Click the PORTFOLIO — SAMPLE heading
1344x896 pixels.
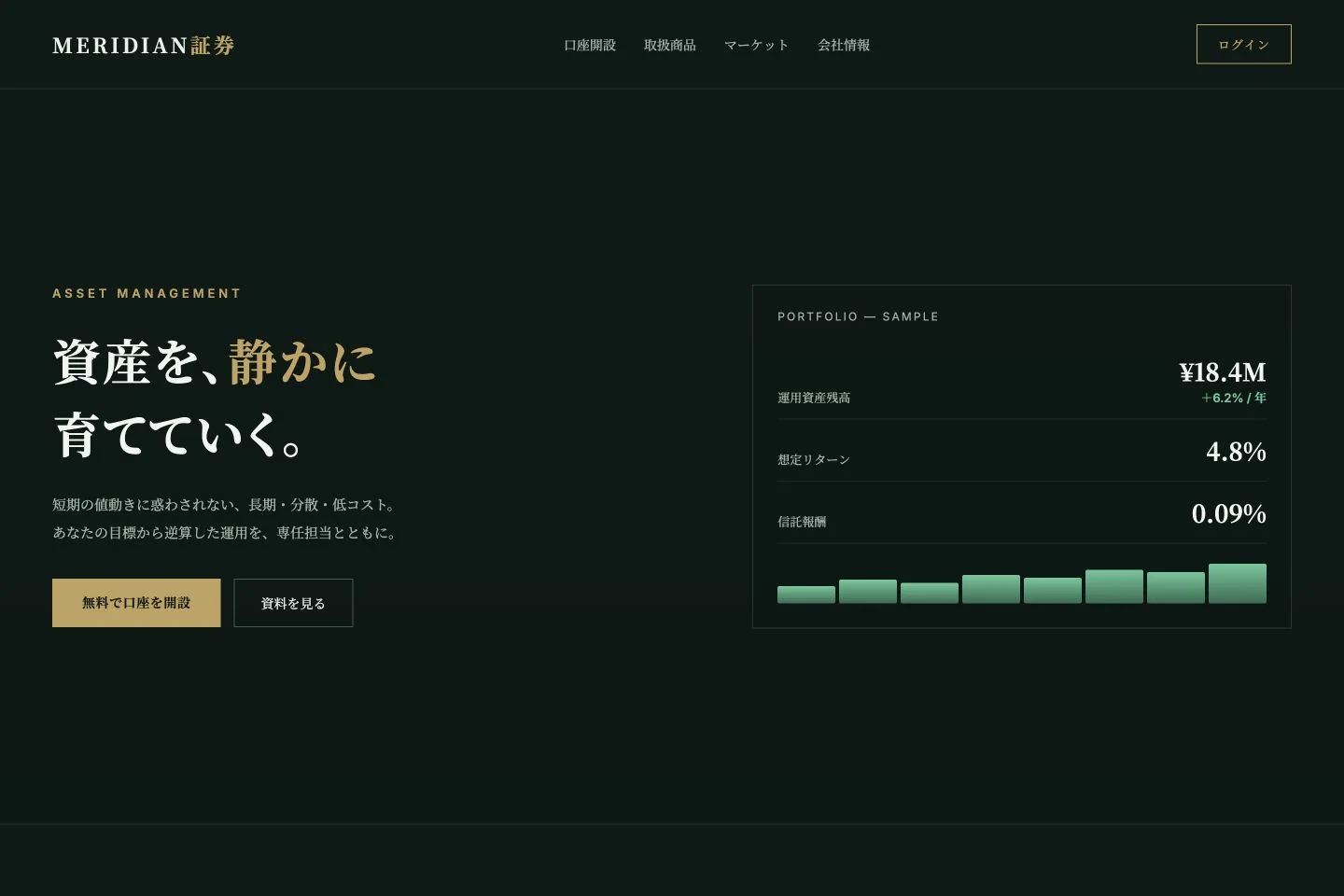pyautogui.click(x=858, y=316)
